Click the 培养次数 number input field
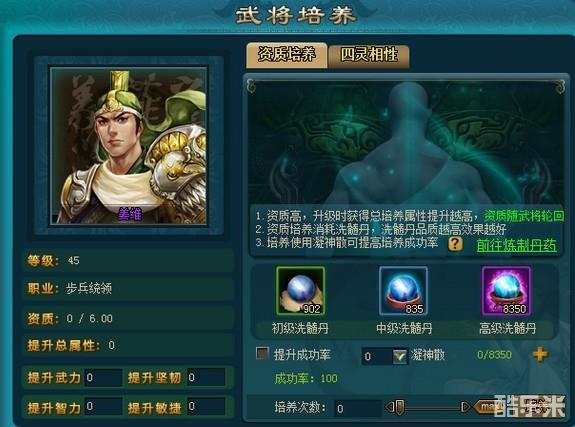 click(x=358, y=408)
